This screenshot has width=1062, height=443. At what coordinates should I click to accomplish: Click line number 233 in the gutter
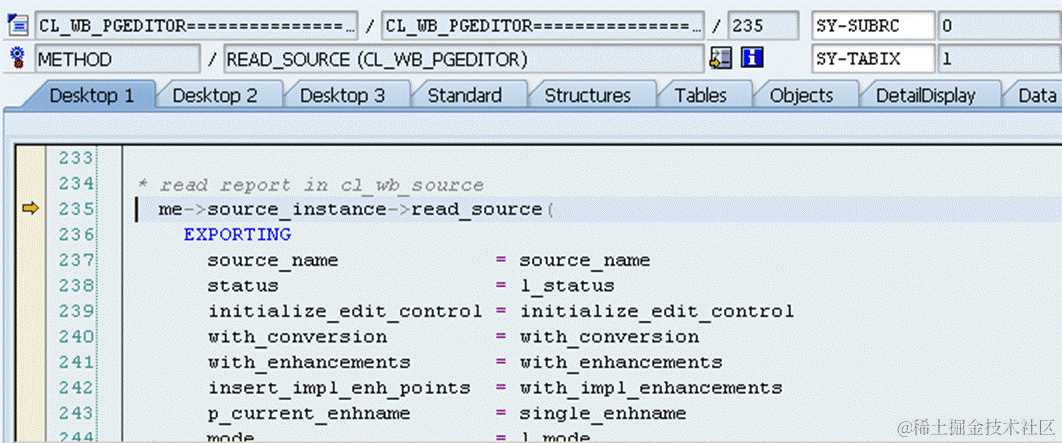75,158
